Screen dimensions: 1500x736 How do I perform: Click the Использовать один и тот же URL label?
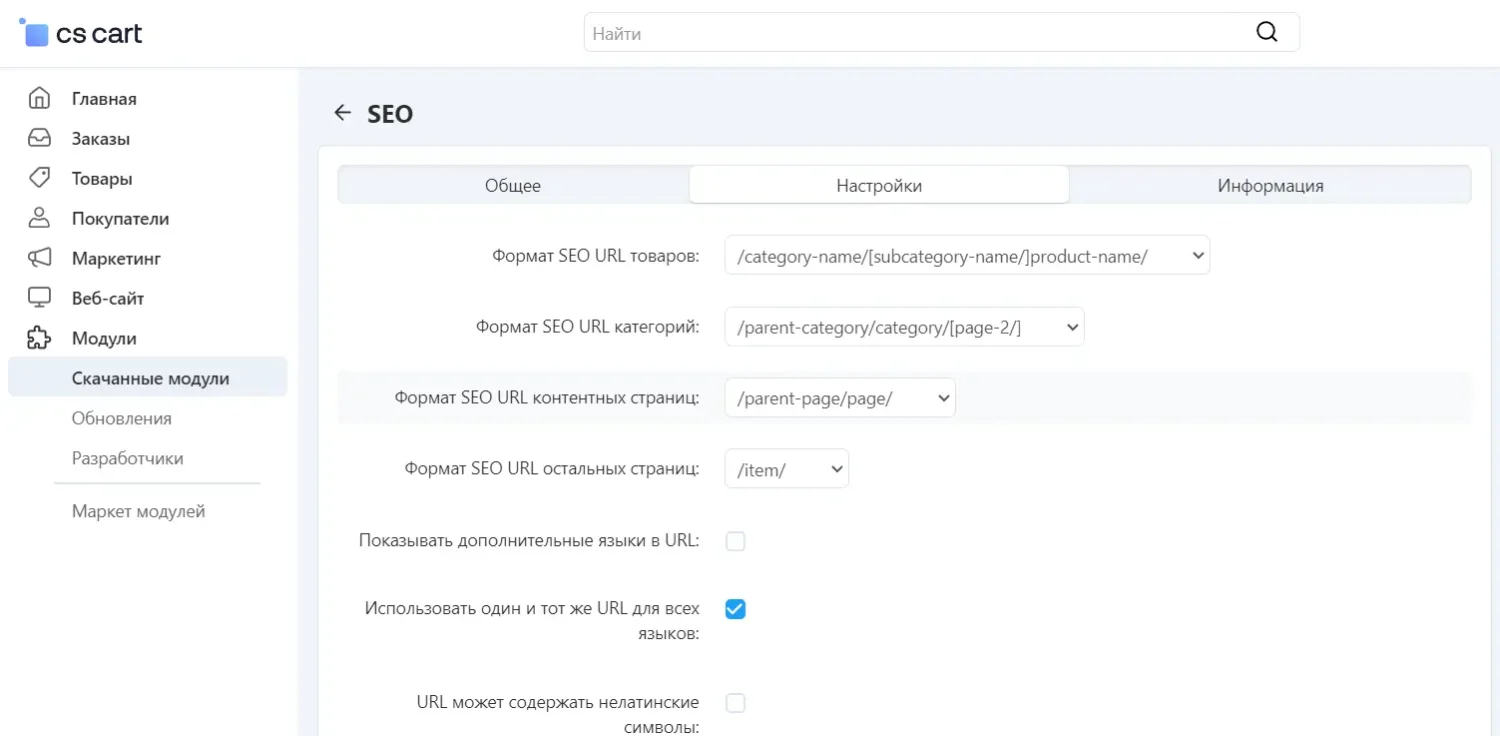coord(532,620)
